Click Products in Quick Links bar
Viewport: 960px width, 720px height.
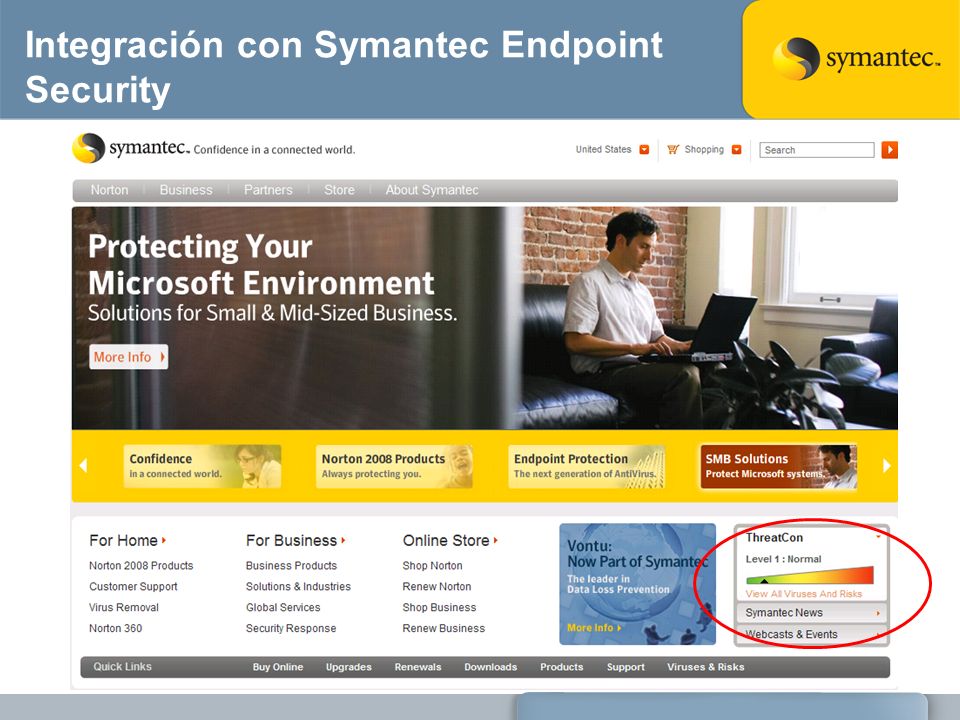[x=561, y=667]
